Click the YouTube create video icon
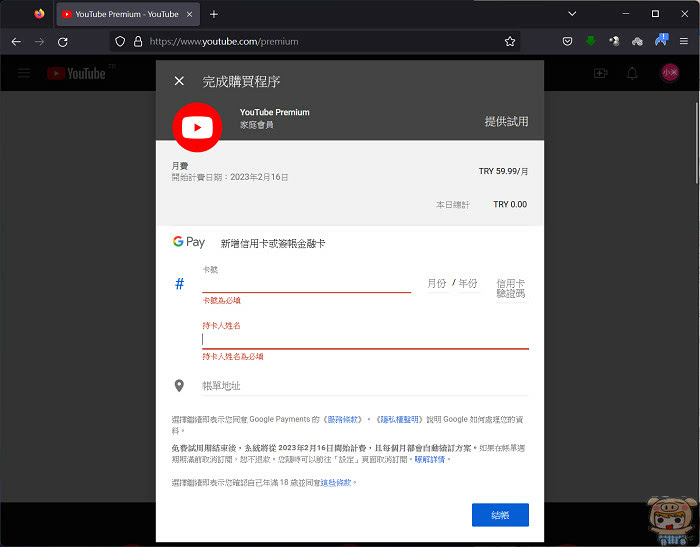This screenshot has height=547, width=700. [600, 73]
